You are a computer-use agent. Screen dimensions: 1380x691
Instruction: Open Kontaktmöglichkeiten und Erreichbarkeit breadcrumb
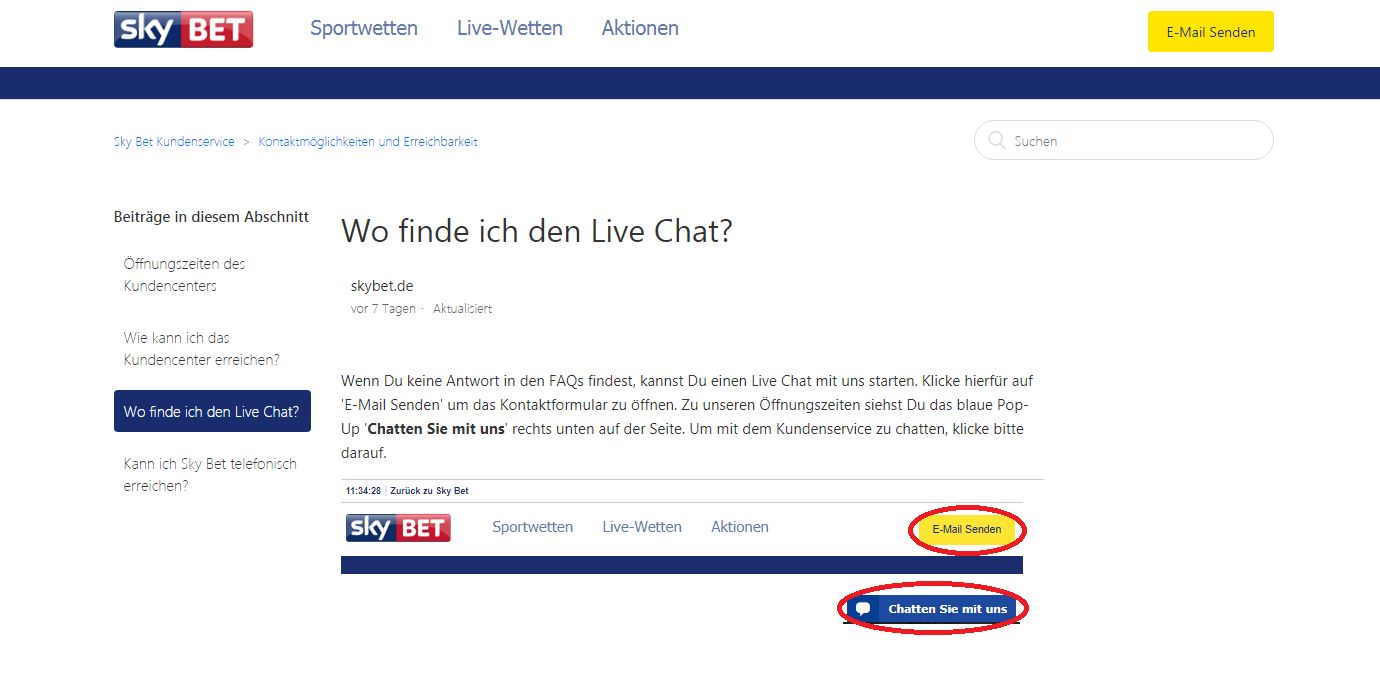(368, 142)
